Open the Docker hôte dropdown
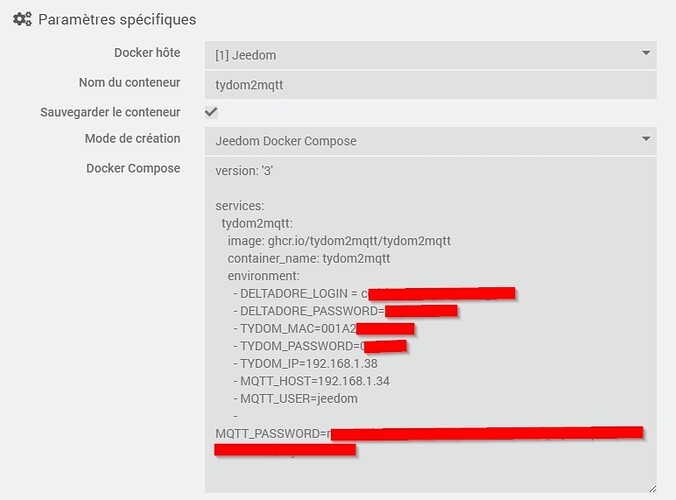 (430, 54)
